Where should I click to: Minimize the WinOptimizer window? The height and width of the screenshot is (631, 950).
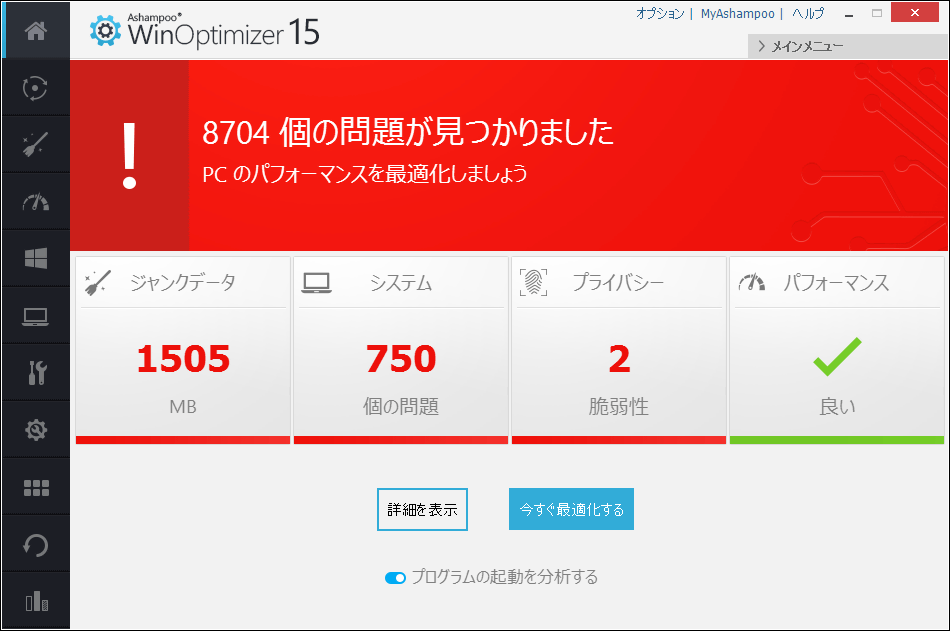point(849,13)
